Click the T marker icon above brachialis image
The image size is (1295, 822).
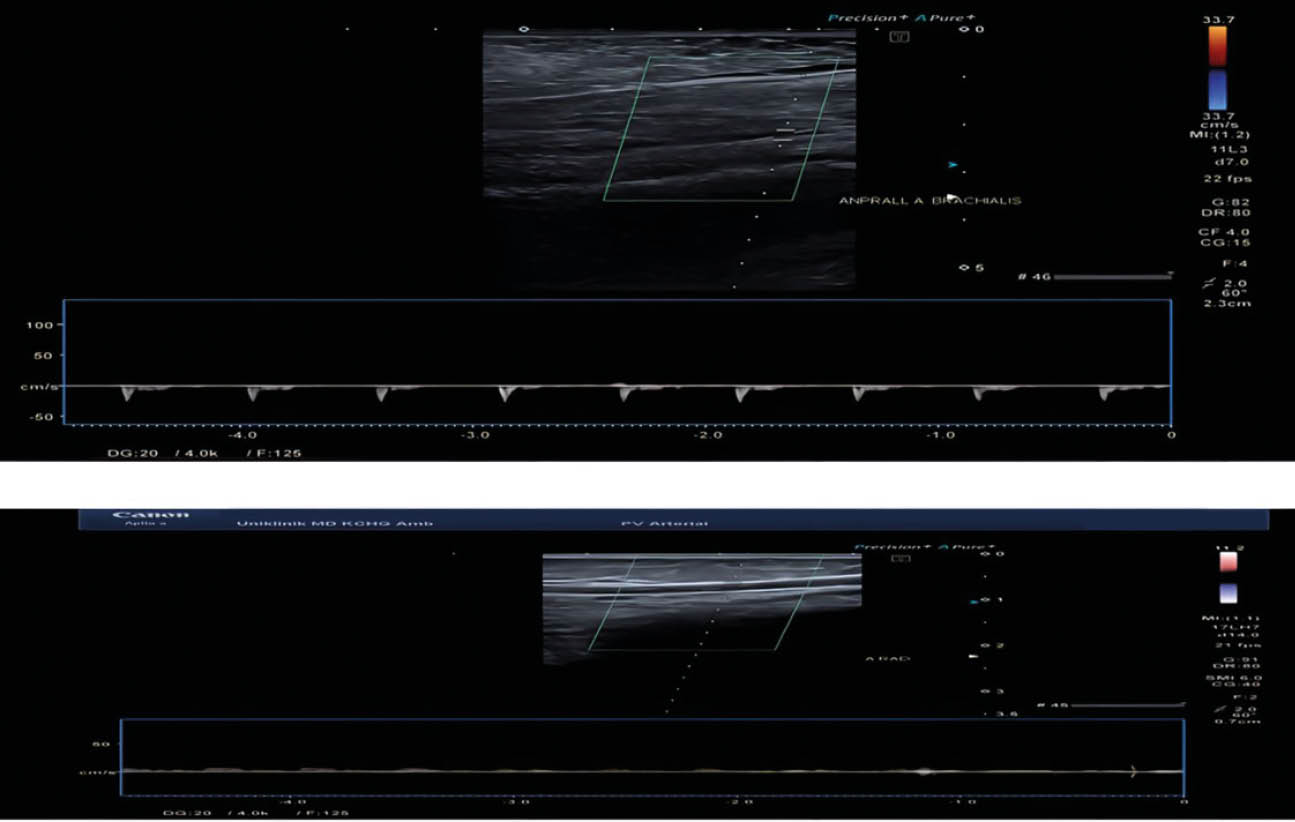click(x=900, y=37)
